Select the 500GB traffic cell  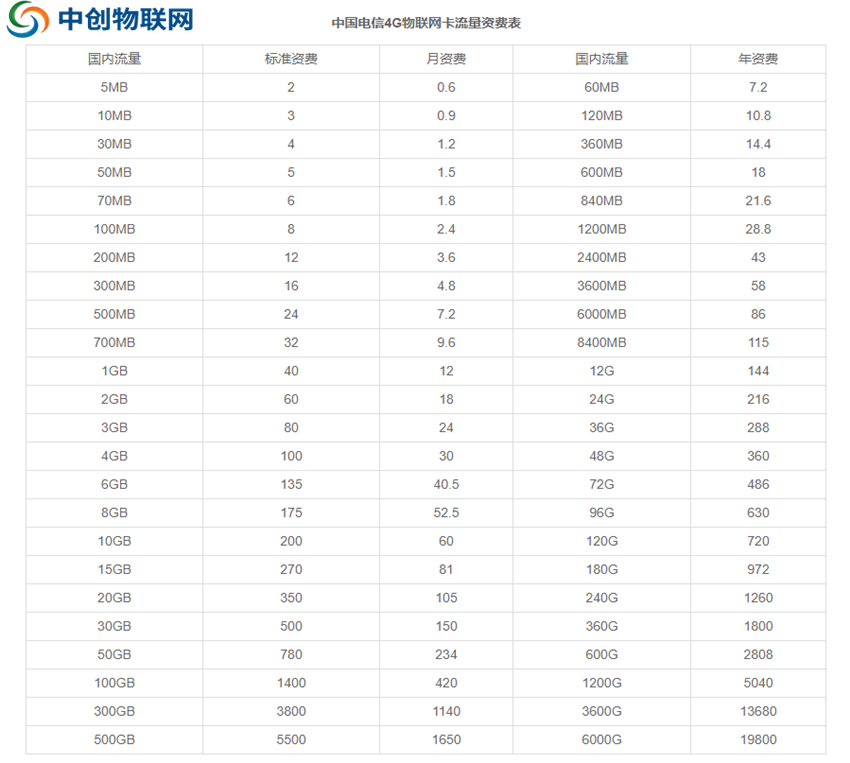pyautogui.click(x=114, y=740)
